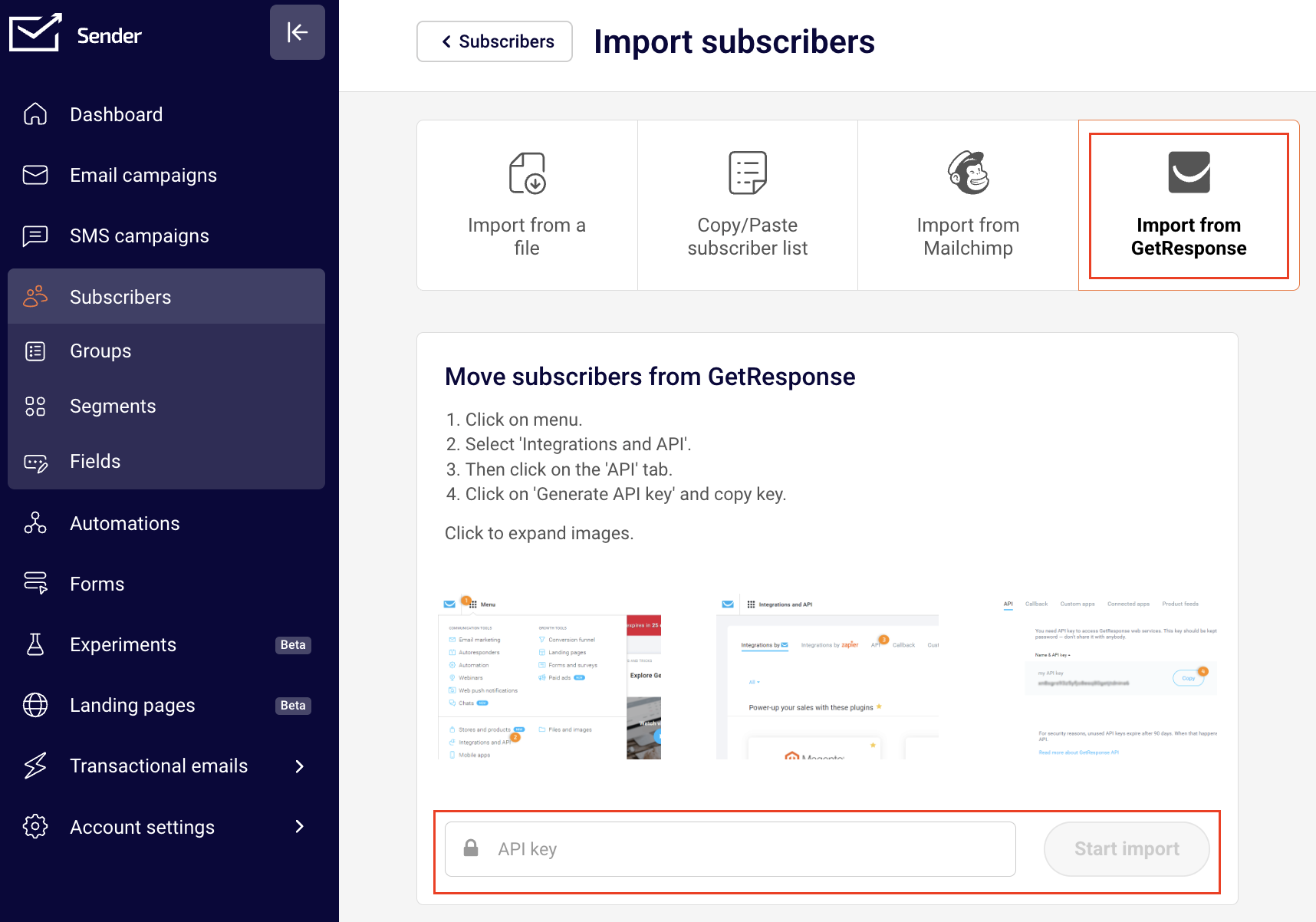Viewport: 1316px width, 922px height.
Task: Open Dashboard via the home icon
Action: [35, 114]
